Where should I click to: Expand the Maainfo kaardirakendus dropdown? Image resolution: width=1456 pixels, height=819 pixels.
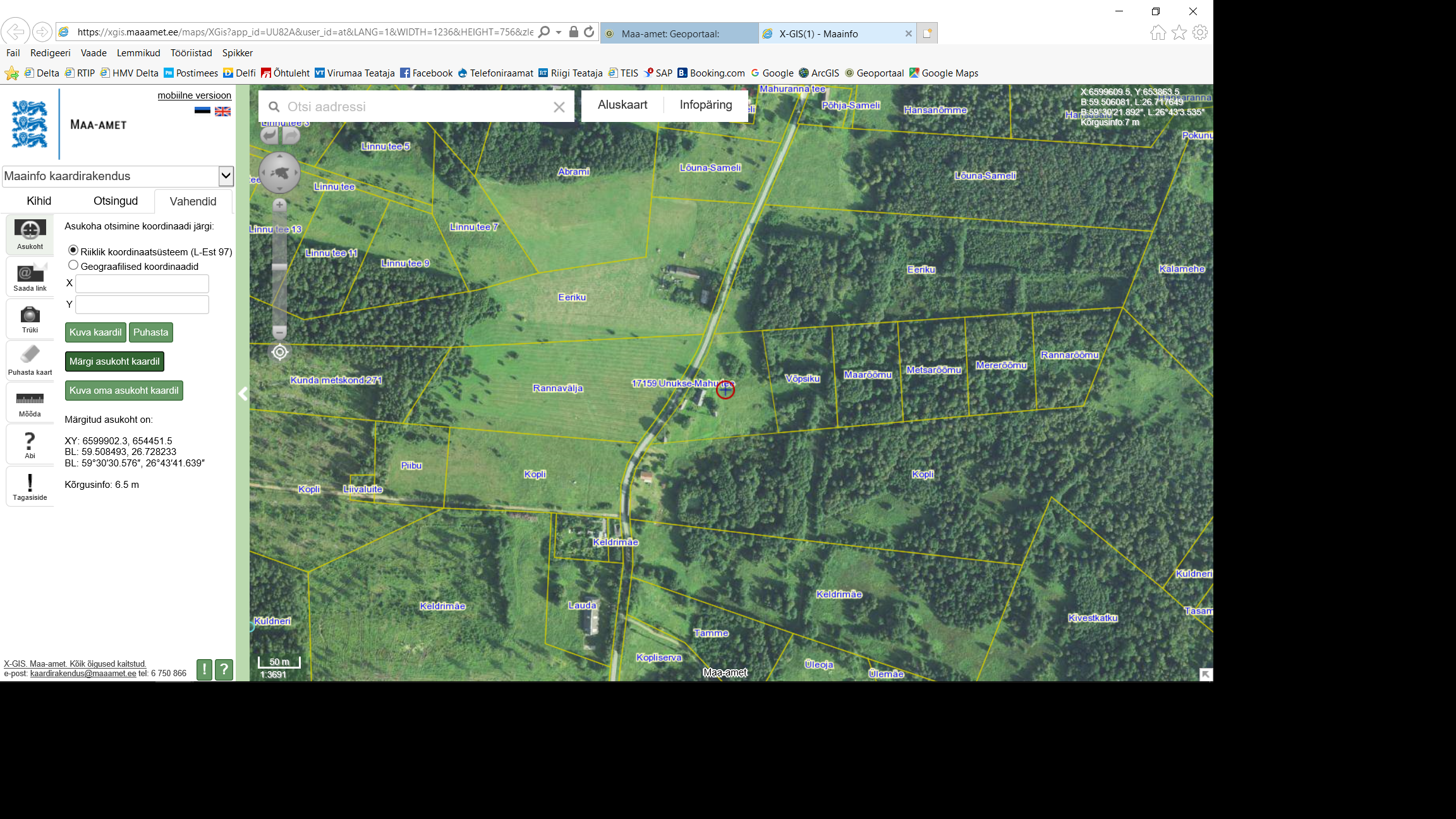tap(226, 176)
